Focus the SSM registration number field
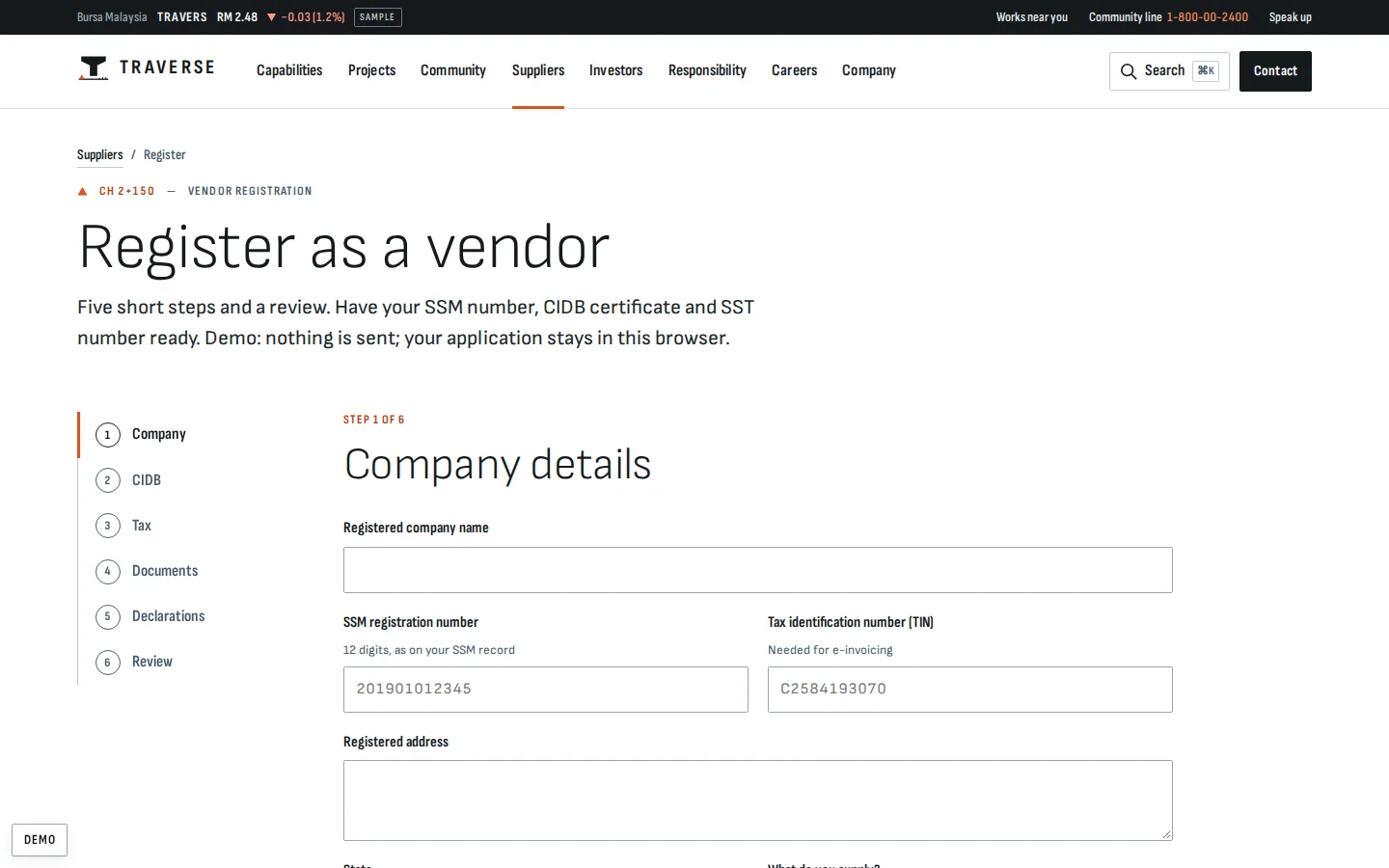Viewport: 1389px width, 868px height. pyautogui.click(x=546, y=690)
